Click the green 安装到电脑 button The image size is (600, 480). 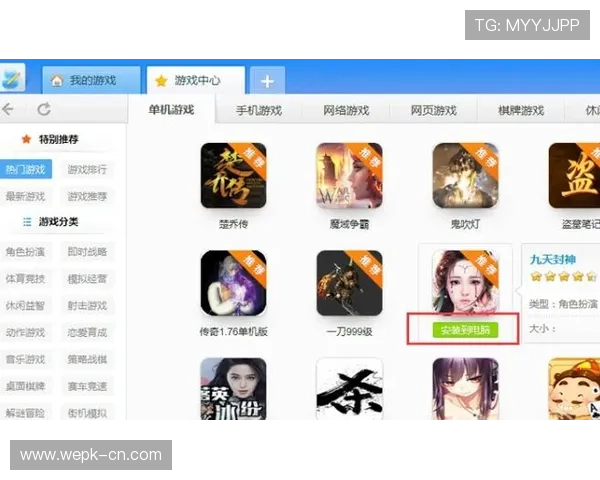pos(465,330)
